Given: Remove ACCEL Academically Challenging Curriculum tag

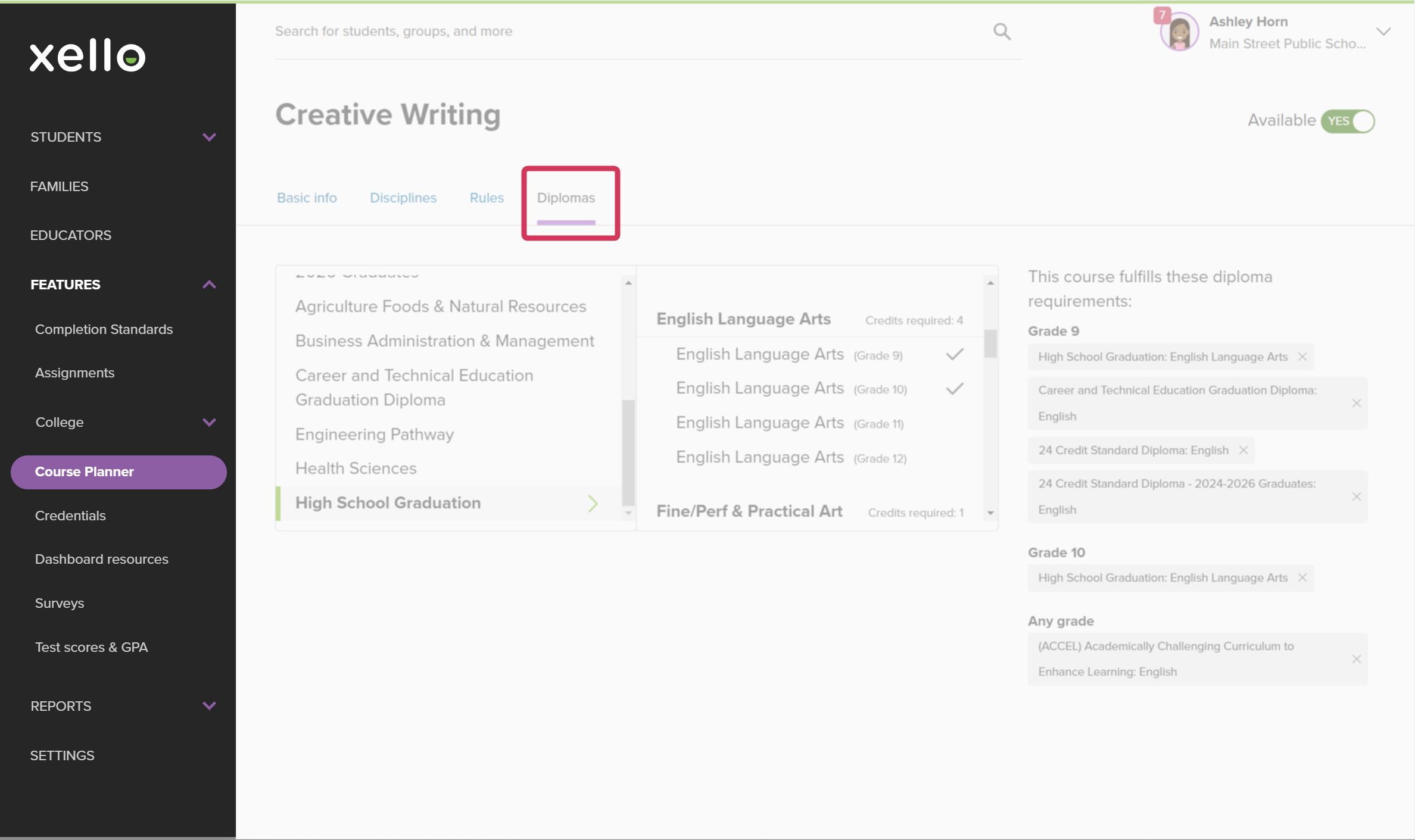Looking at the screenshot, I should [x=1356, y=660].
